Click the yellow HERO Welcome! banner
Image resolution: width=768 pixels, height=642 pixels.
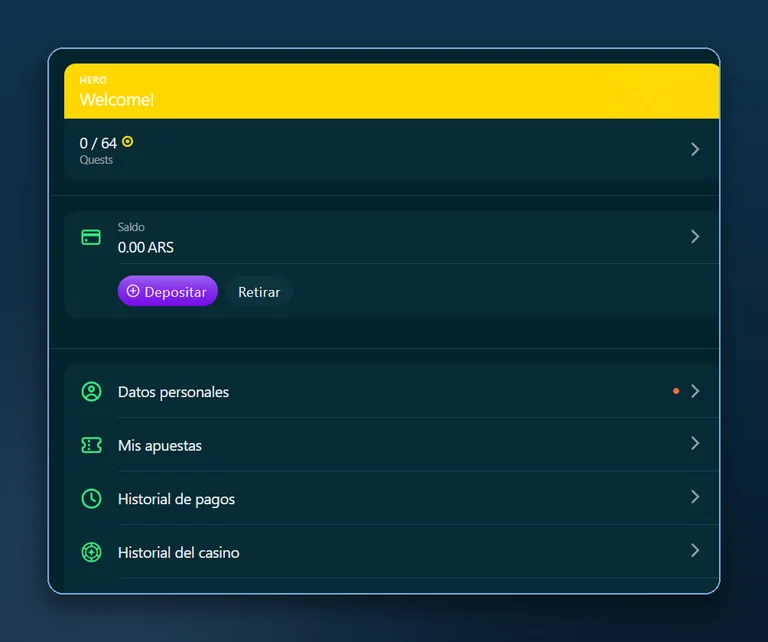point(392,91)
